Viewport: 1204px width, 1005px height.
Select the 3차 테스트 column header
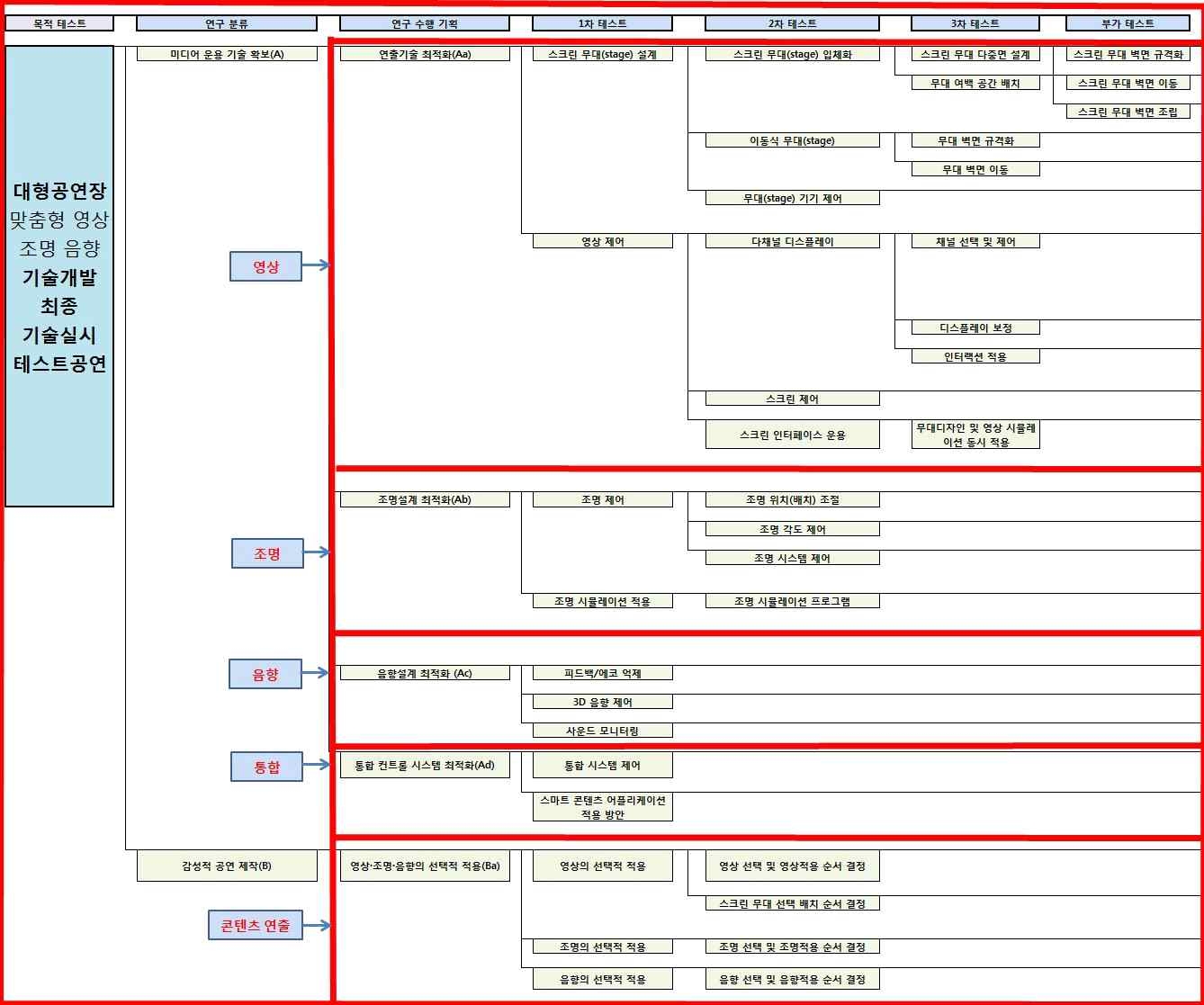(x=975, y=23)
